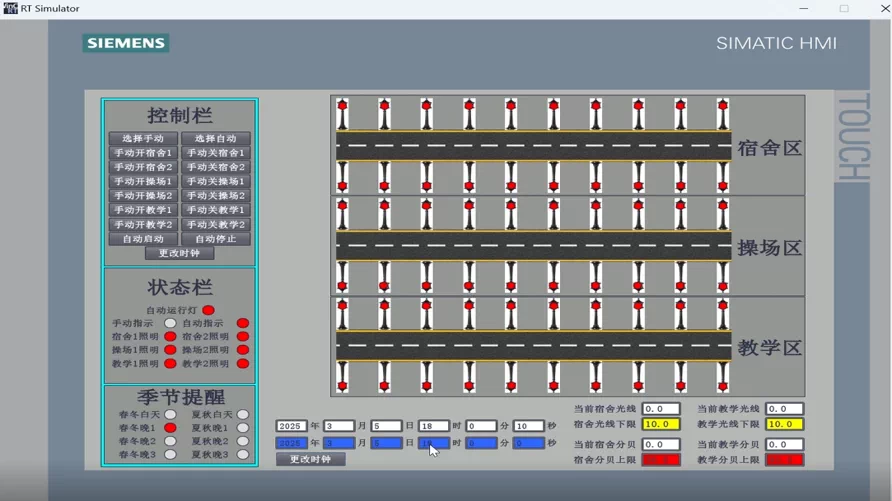Click the 操场区 zone label
The image size is (892, 501).
[769, 248]
